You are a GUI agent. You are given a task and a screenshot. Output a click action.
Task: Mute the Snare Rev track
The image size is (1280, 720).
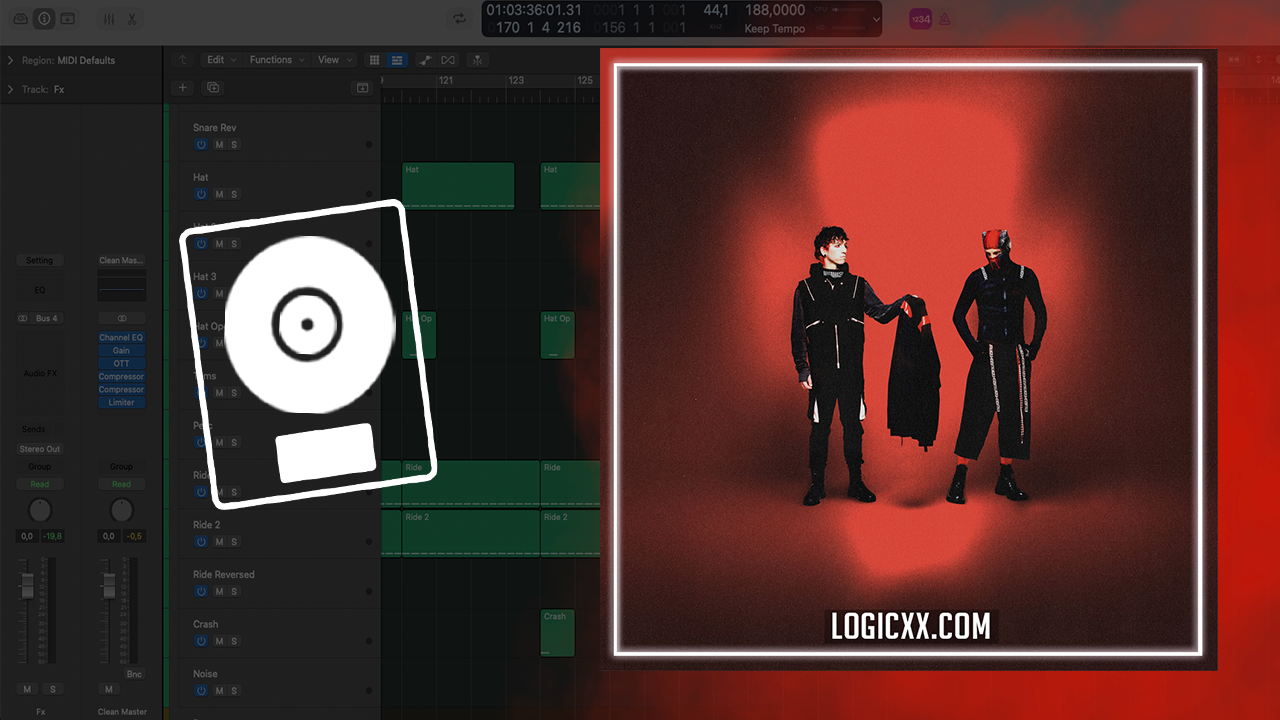coord(219,145)
